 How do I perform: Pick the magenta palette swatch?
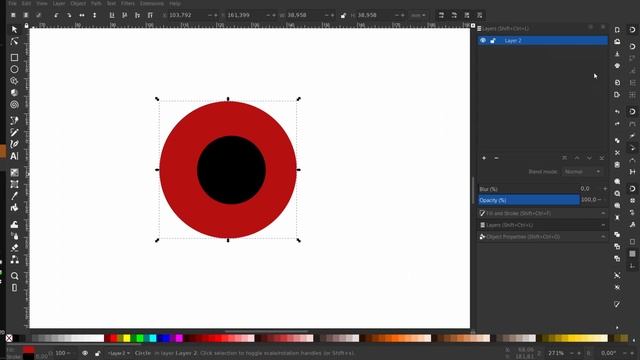point(179,338)
